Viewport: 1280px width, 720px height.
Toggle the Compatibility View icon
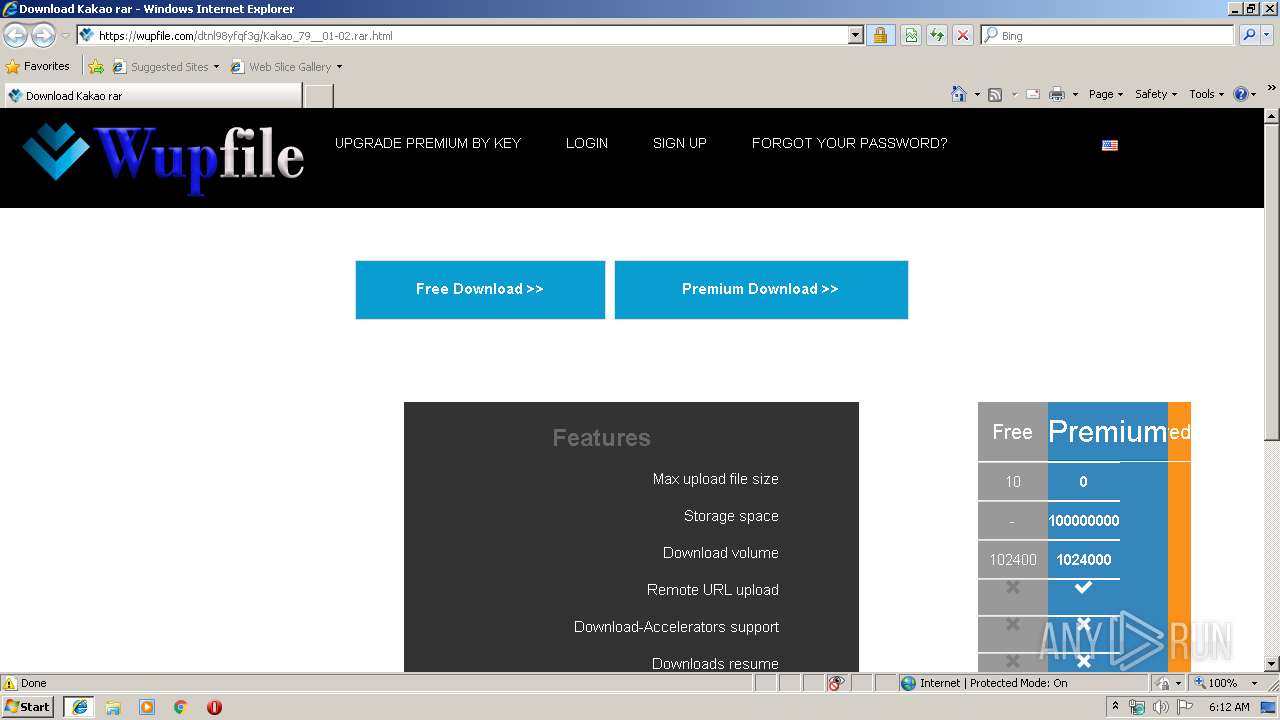pos(911,35)
